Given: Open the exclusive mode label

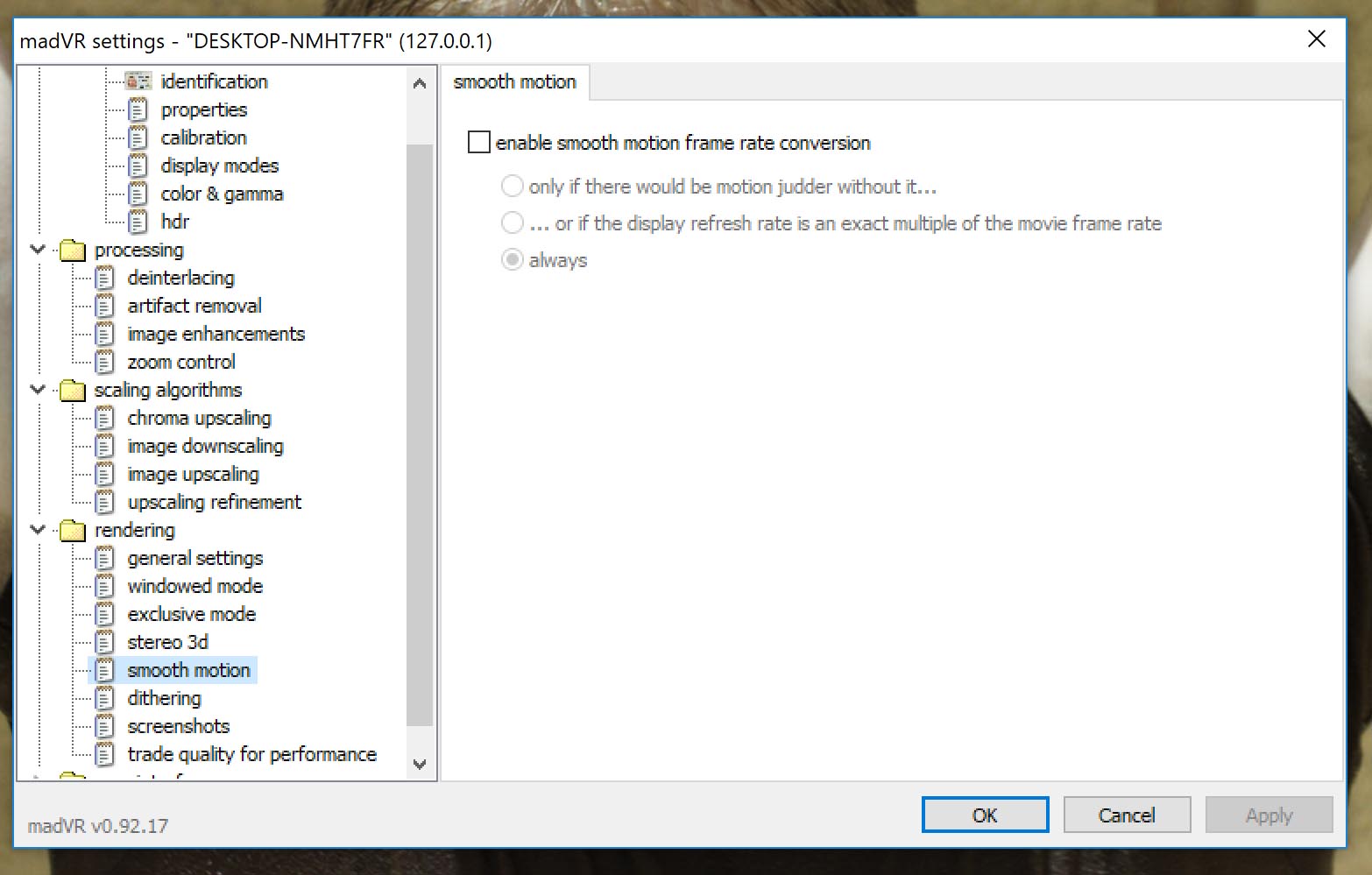Looking at the screenshot, I should 192,614.
